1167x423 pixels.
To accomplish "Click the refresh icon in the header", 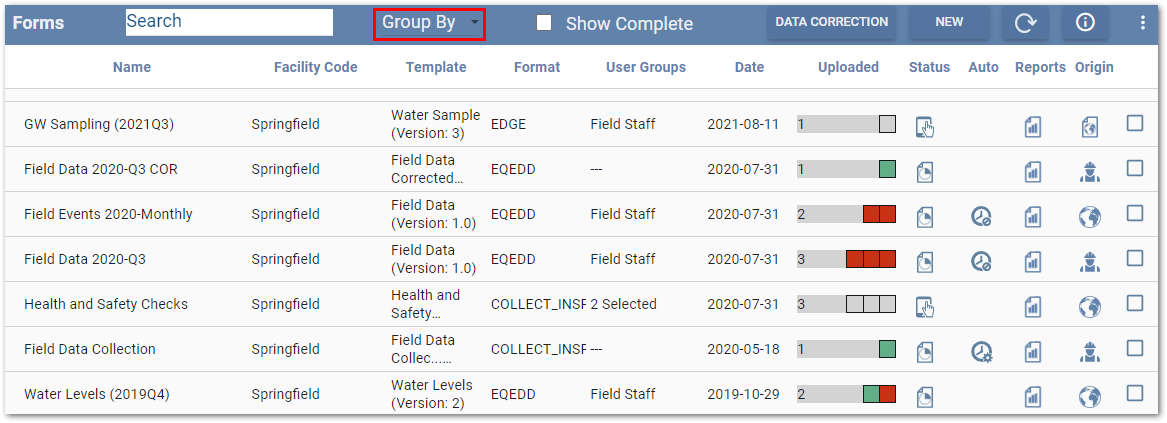I will coord(1025,23).
